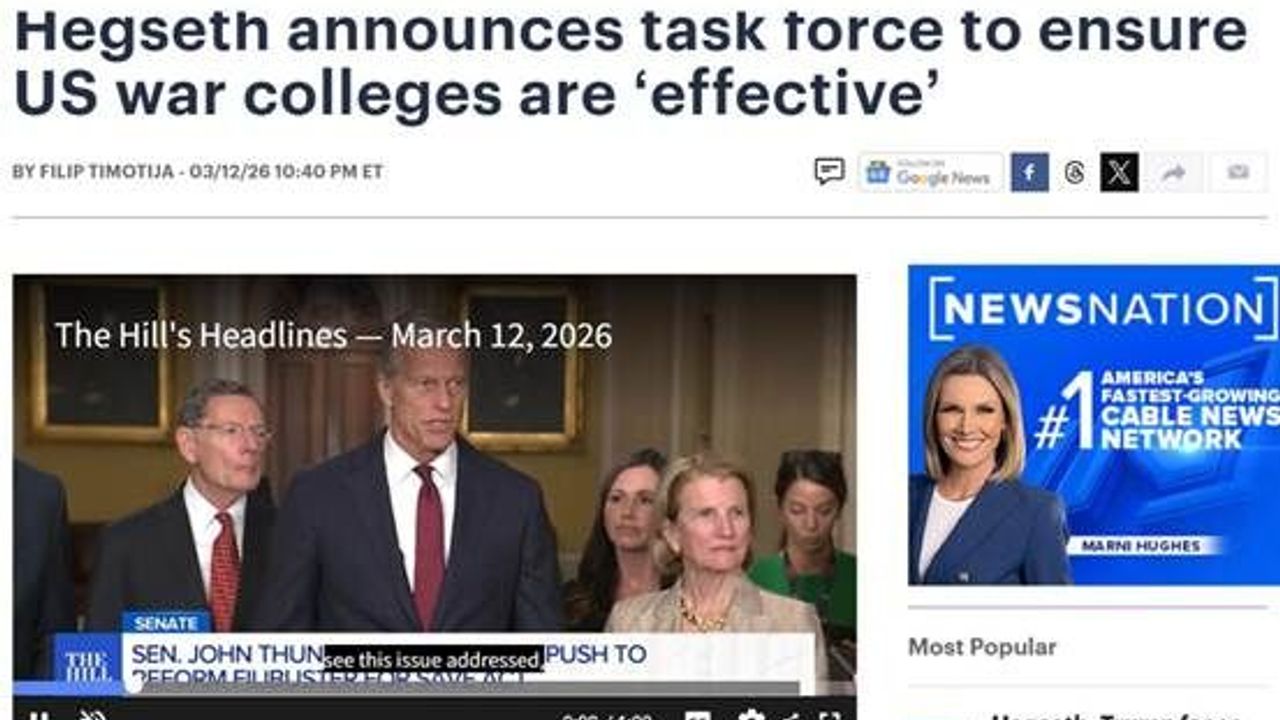Open video settings gear

(749, 716)
